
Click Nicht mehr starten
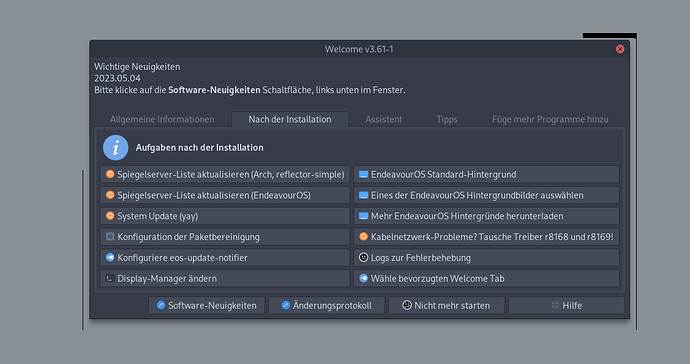coord(446,305)
